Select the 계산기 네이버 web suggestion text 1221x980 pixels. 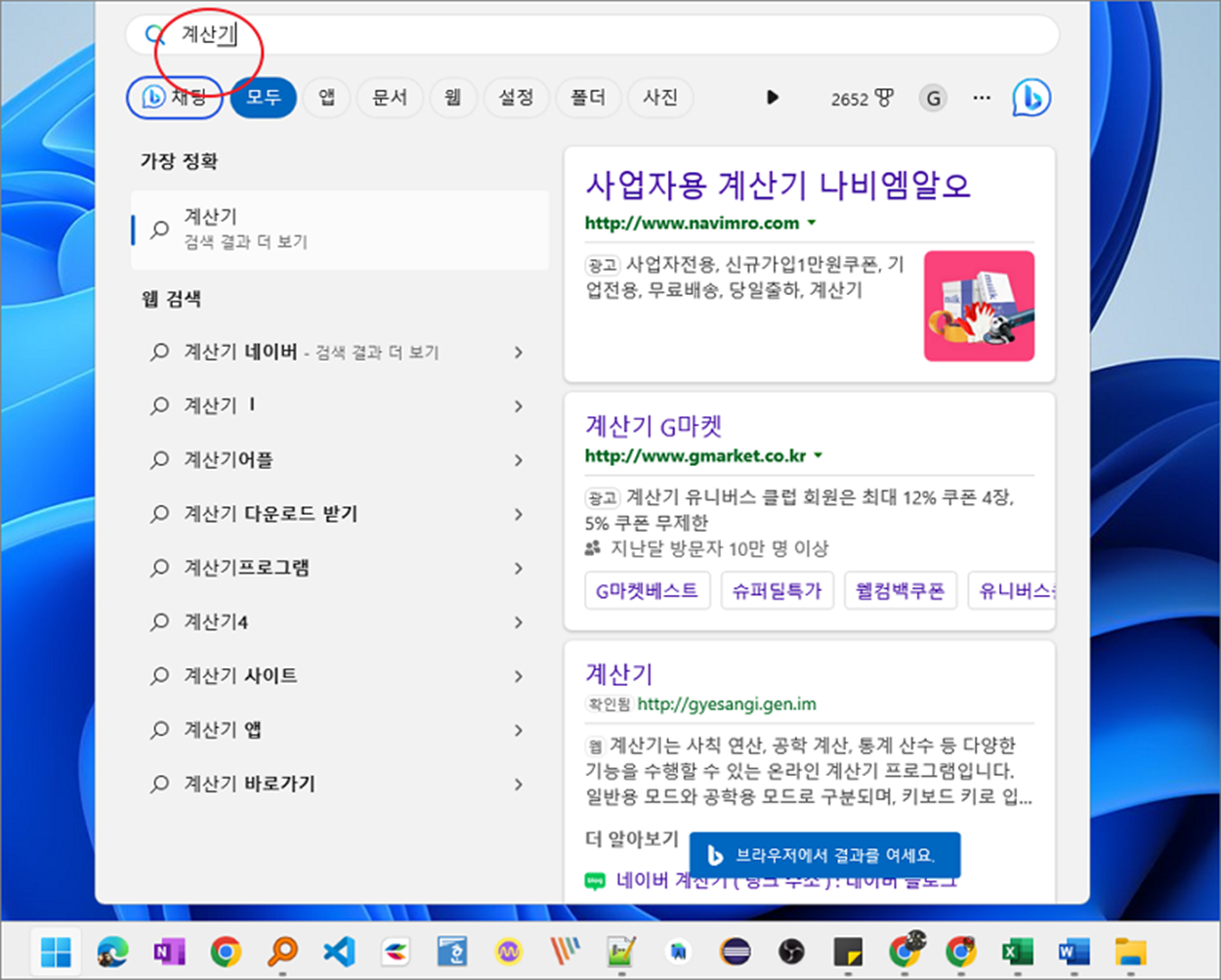pyautogui.click(x=240, y=352)
